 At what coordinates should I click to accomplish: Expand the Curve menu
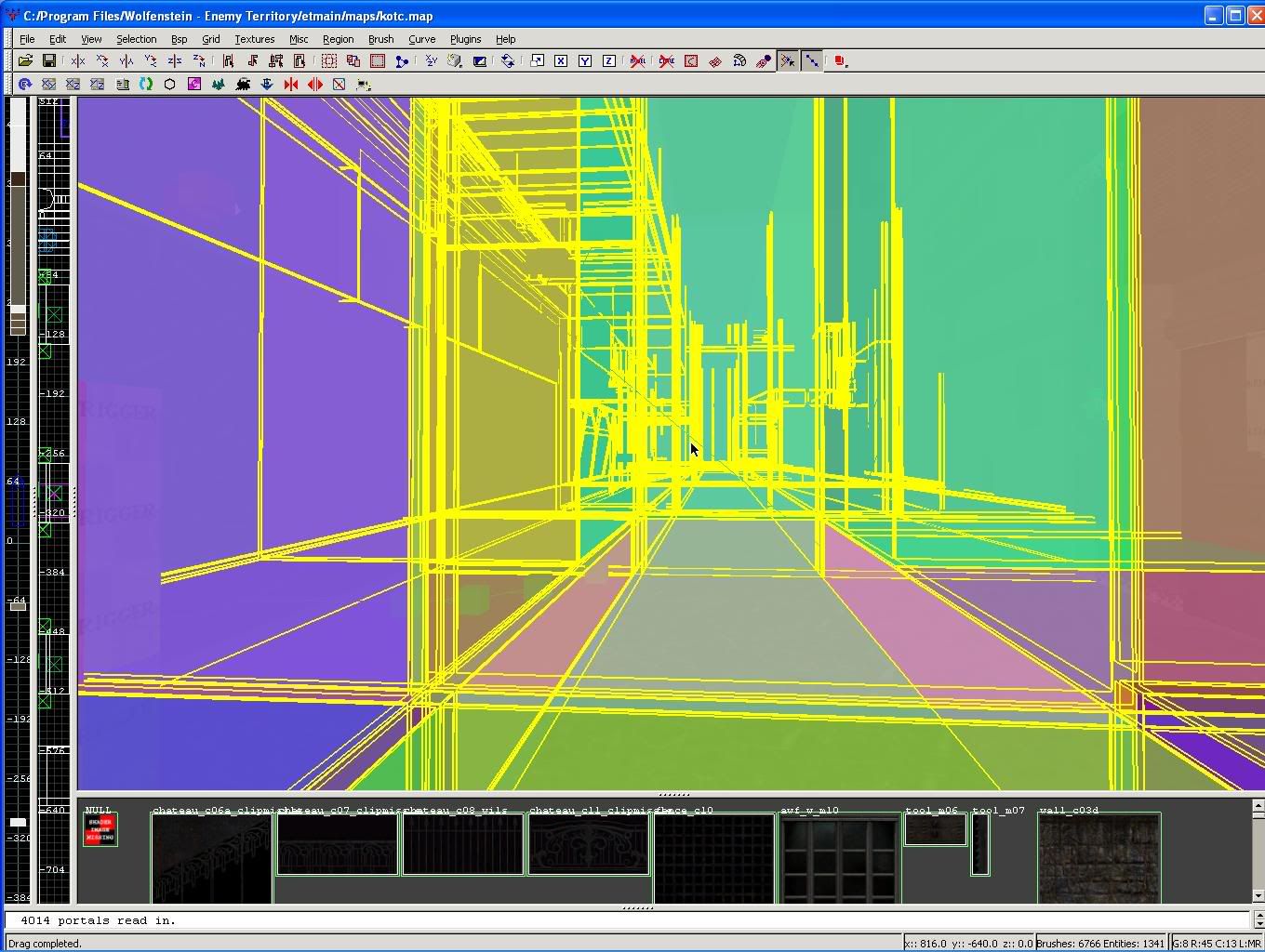[421, 39]
